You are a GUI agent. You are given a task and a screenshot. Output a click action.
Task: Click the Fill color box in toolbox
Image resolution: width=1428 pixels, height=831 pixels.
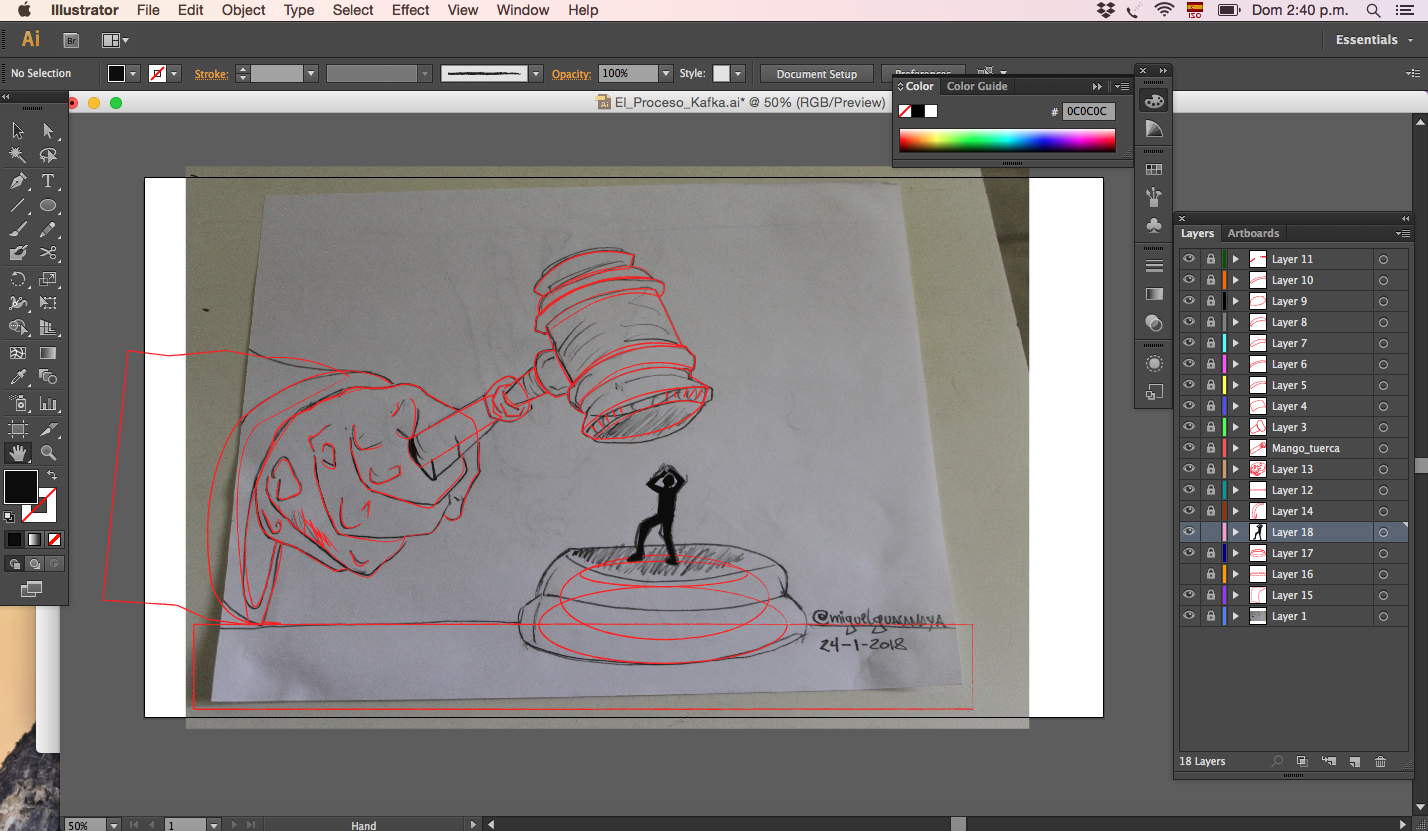pos(20,487)
